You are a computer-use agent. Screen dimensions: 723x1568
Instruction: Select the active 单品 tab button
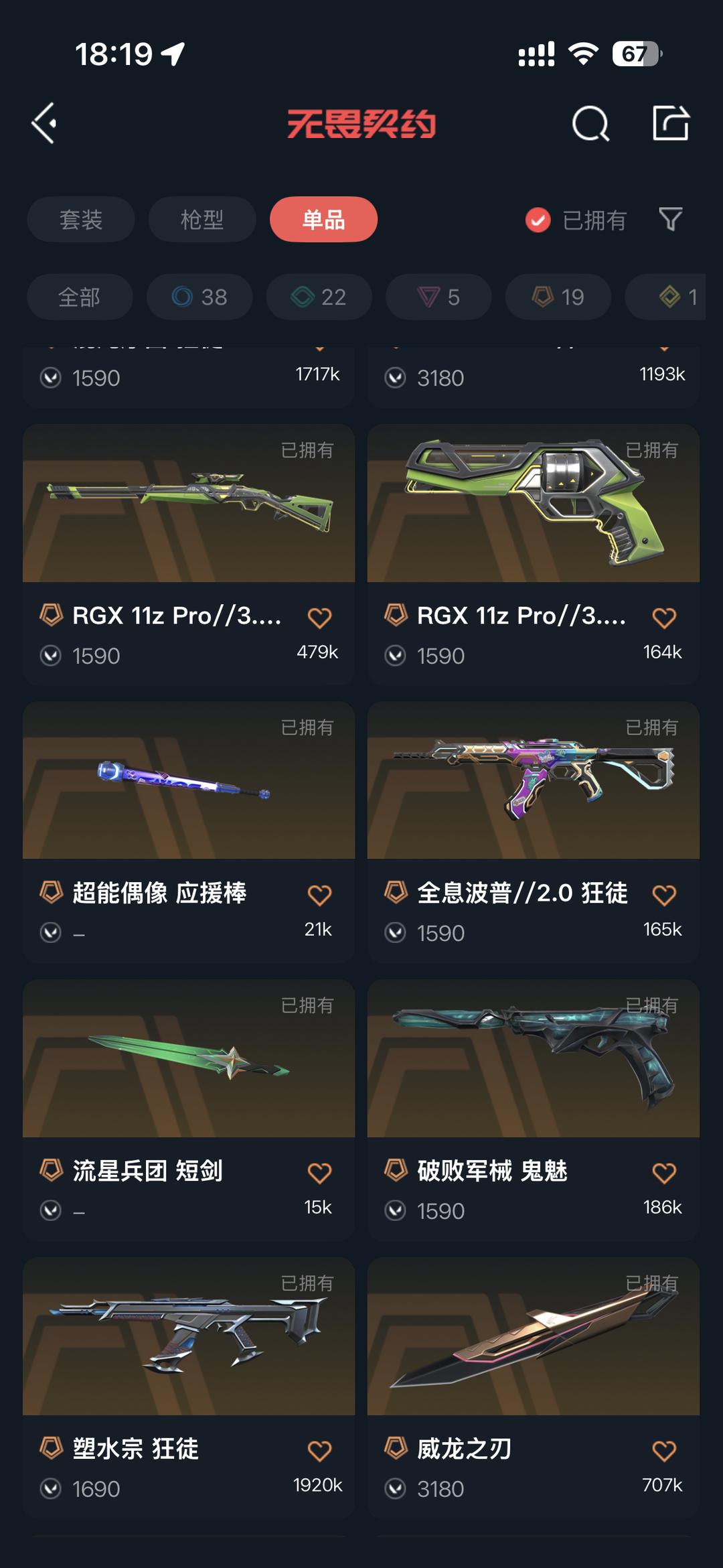pos(323,219)
